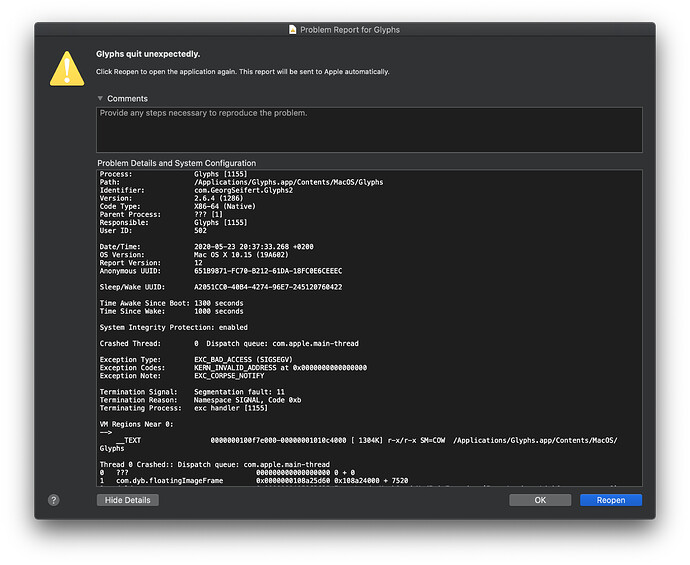Click the 'Problem Report for Glyphs' window title
Viewport: 690px width, 565px height.
point(350,29)
